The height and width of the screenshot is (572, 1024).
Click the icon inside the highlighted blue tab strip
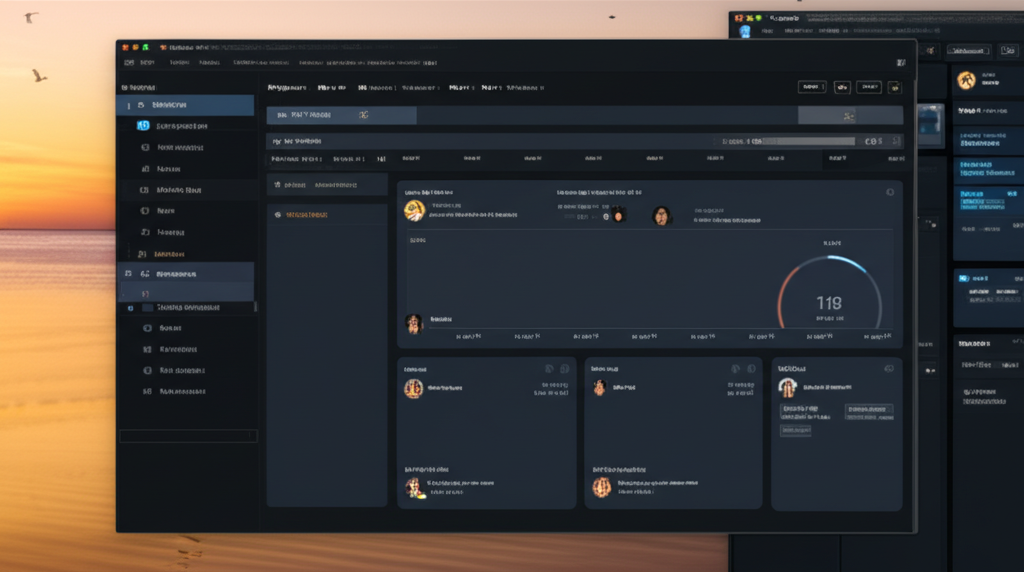[x=364, y=115]
